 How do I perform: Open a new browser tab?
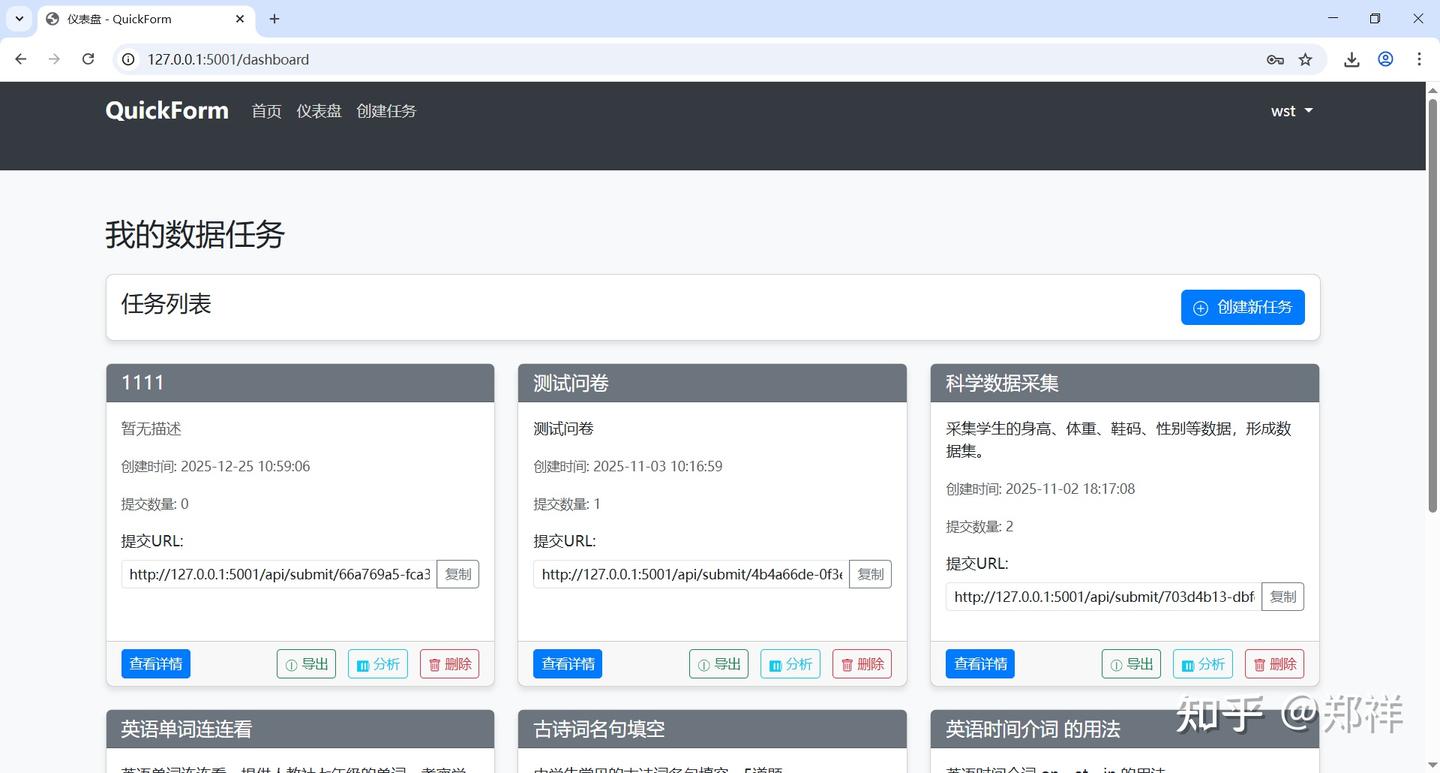[x=274, y=18]
